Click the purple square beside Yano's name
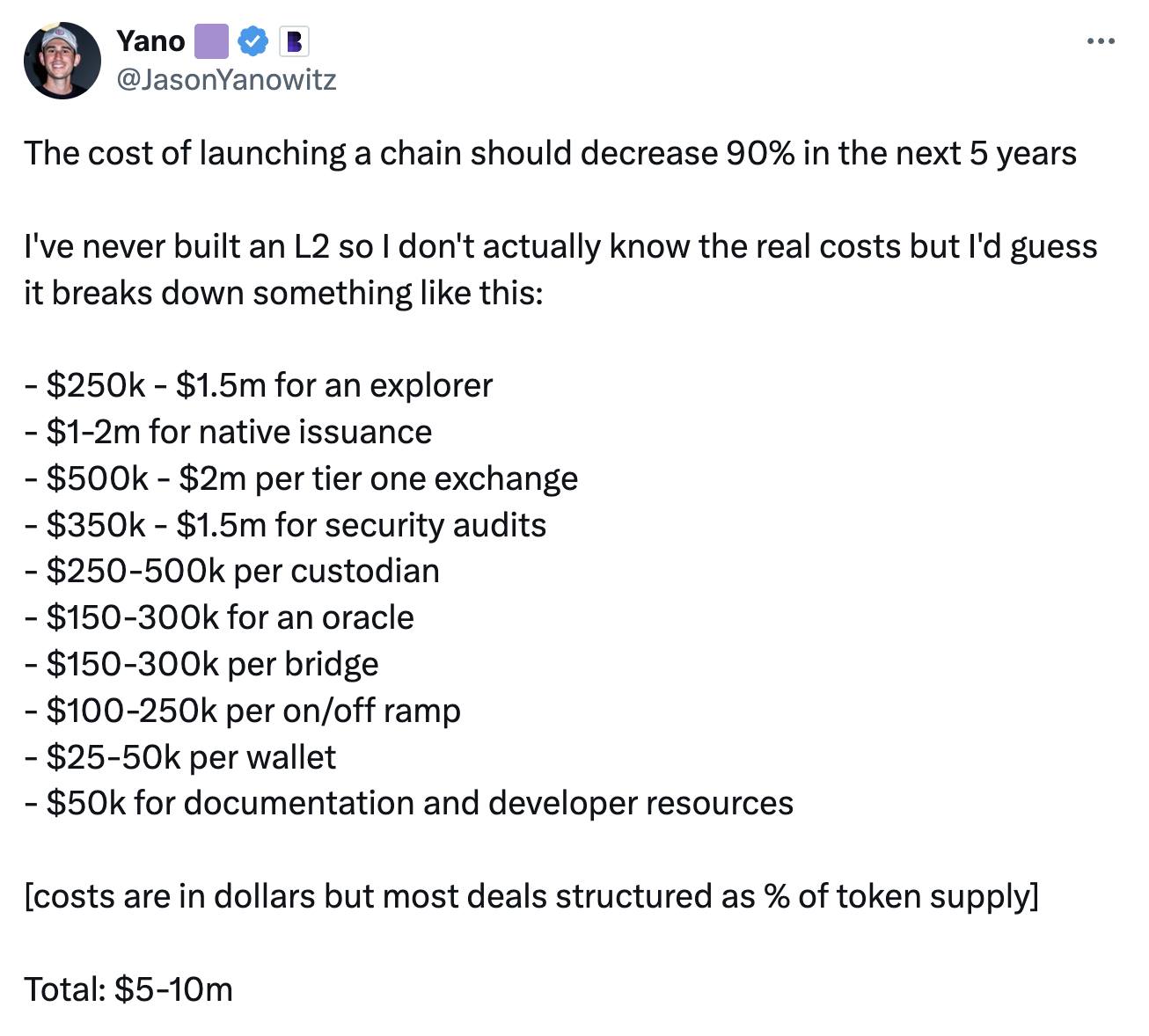Viewport: 1149px width, 1036px height. 211,40
